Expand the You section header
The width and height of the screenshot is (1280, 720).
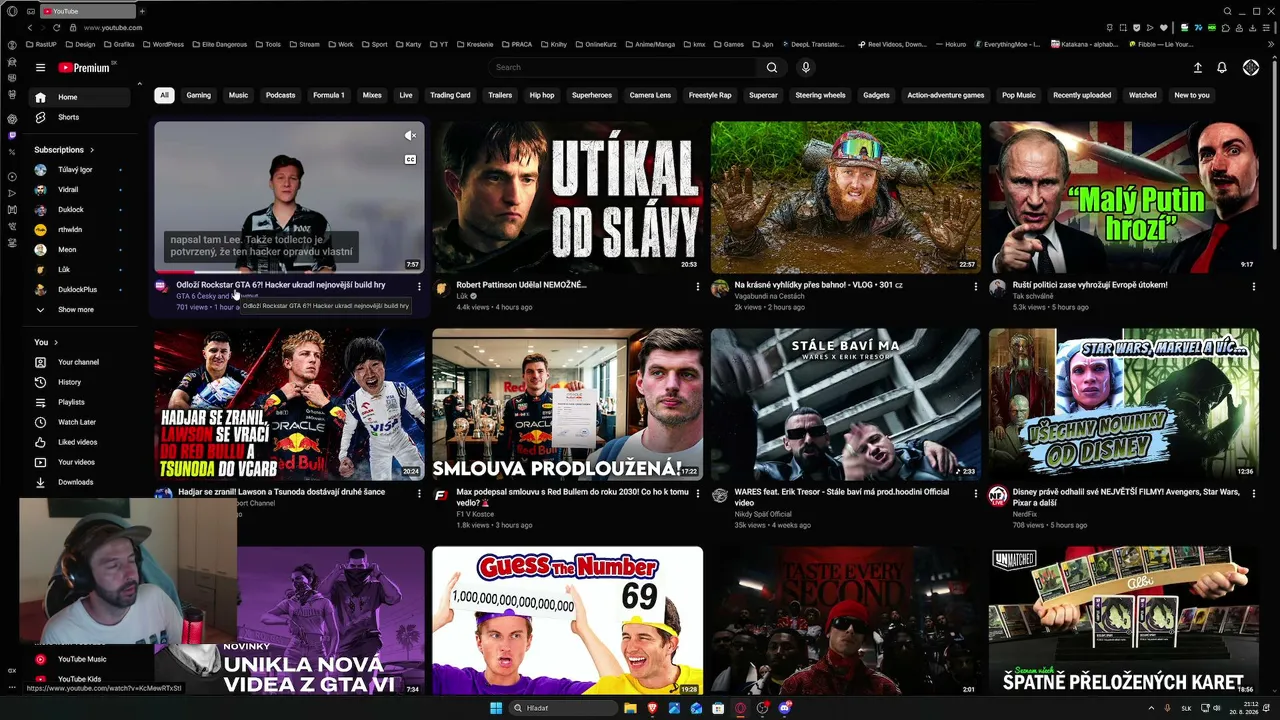(45, 342)
